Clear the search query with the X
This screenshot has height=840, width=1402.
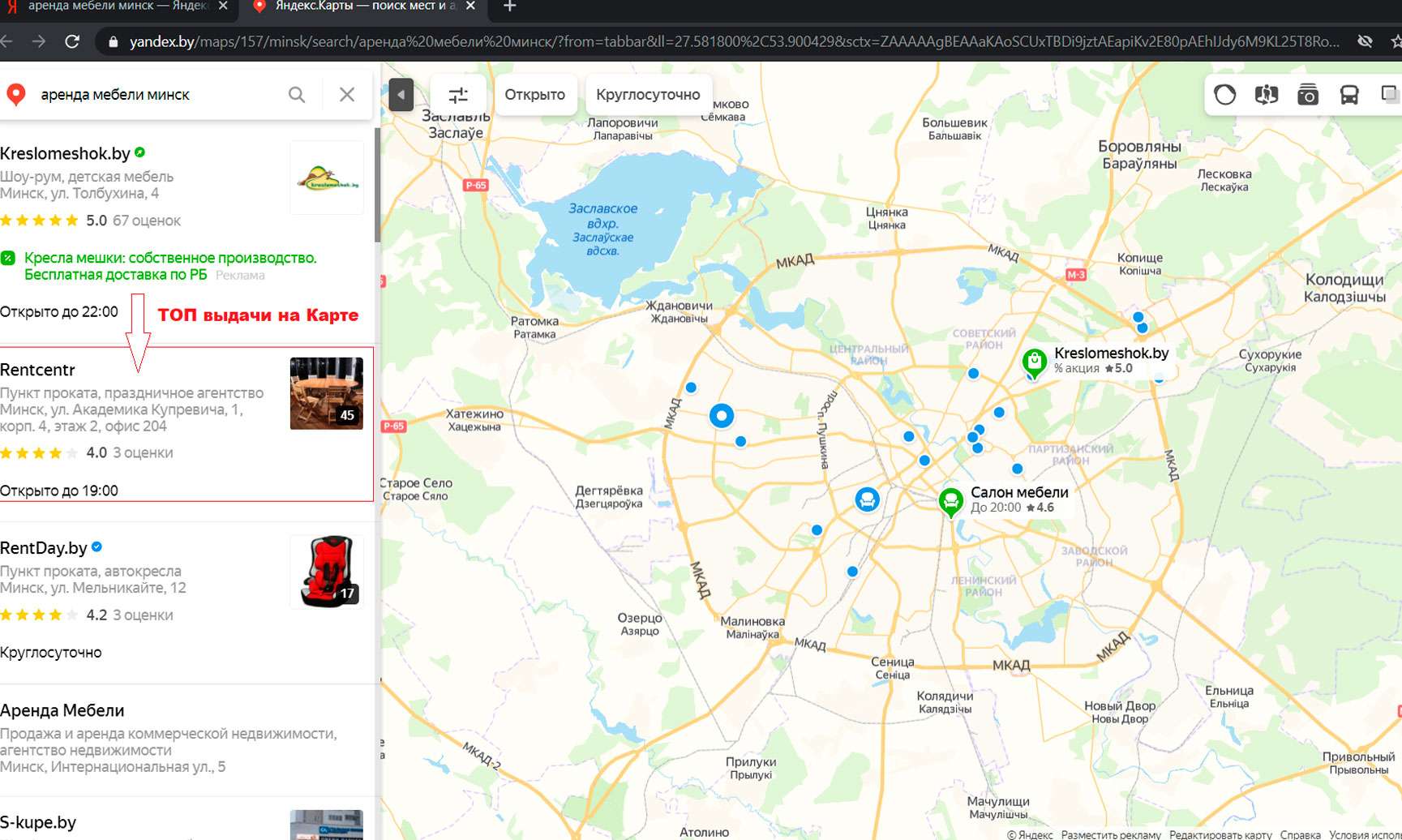(347, 95)
